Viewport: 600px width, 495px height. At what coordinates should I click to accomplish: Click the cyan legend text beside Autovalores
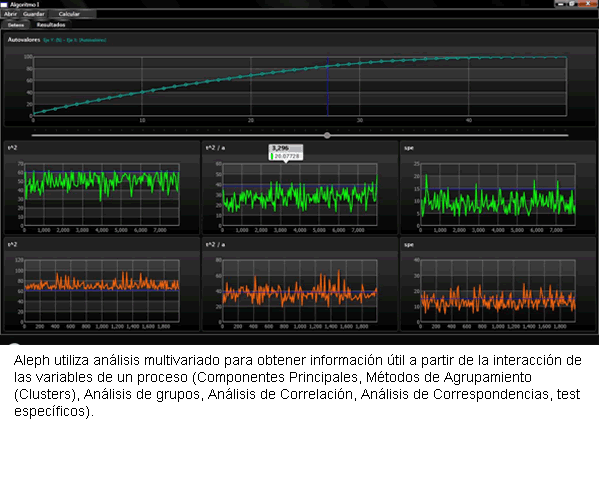[x=75, y=40]
